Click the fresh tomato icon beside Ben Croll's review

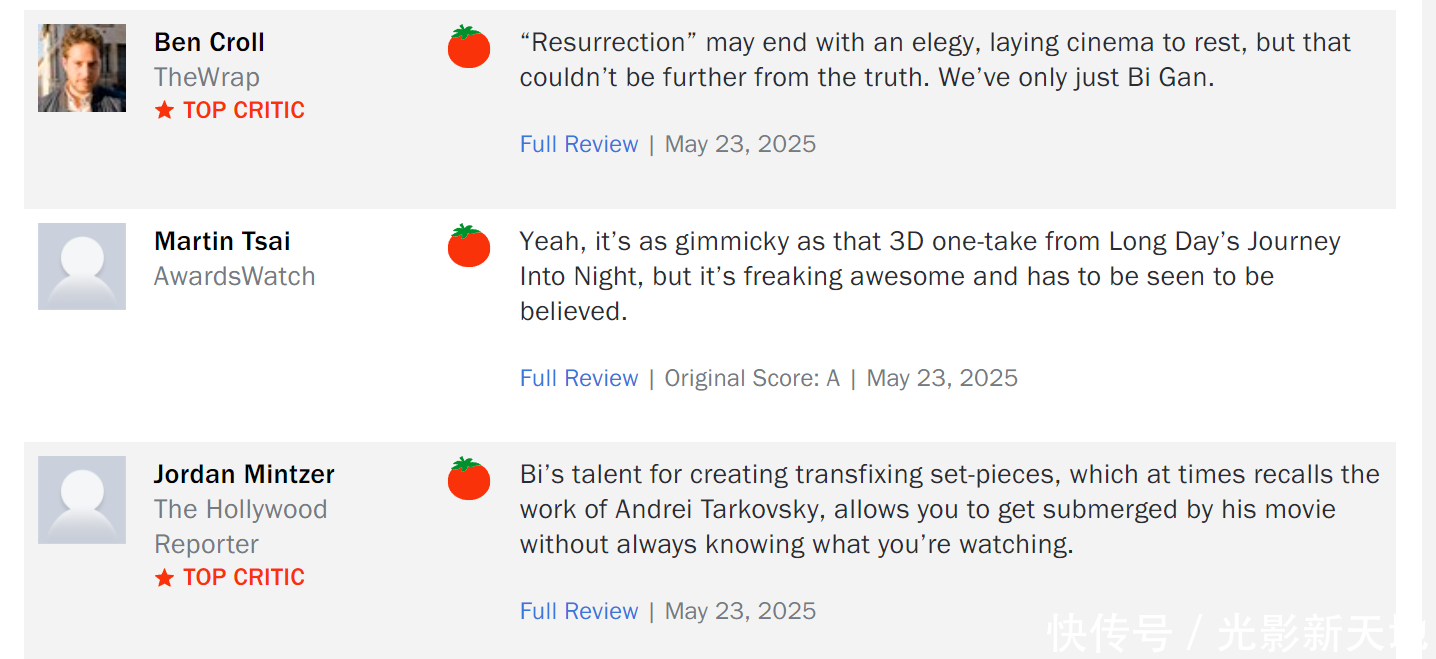pos(468,47)
